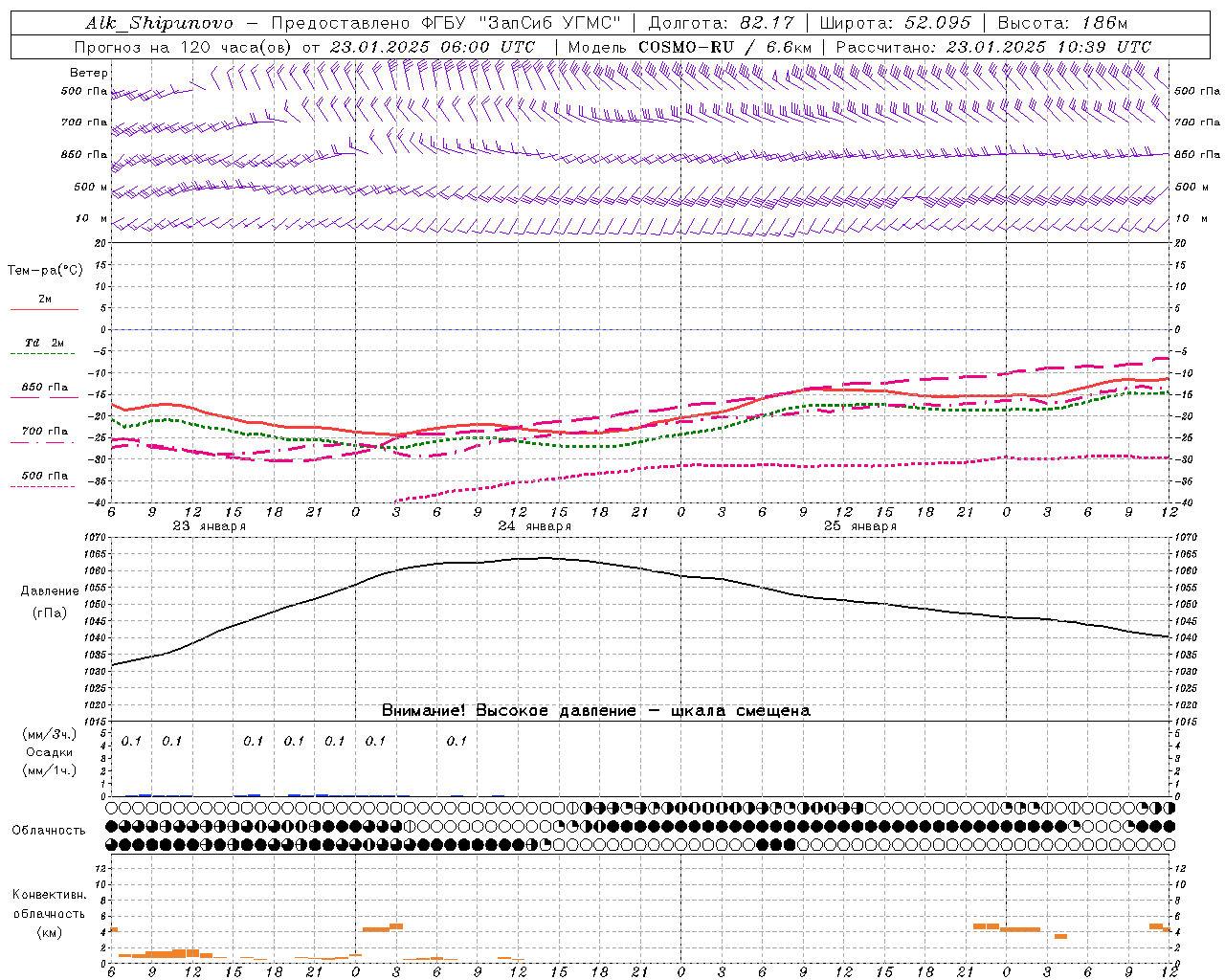
Task: Click the Тем-ра(°C) legend title
Action: [x=45, y=270]
